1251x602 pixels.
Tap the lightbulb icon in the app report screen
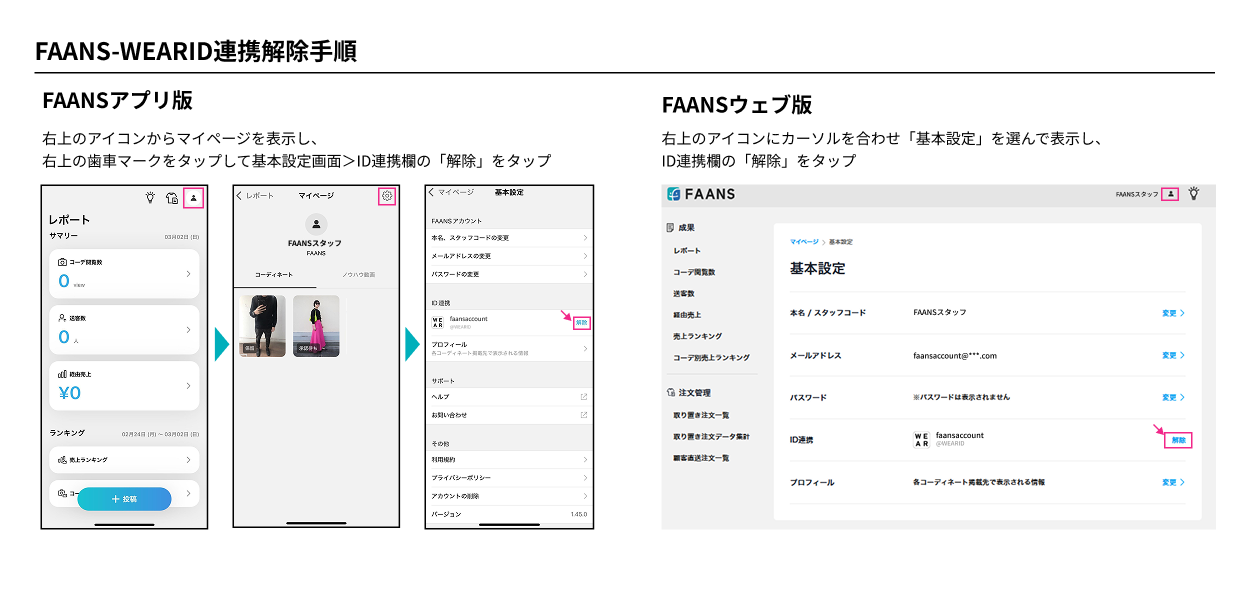(150, 198)
